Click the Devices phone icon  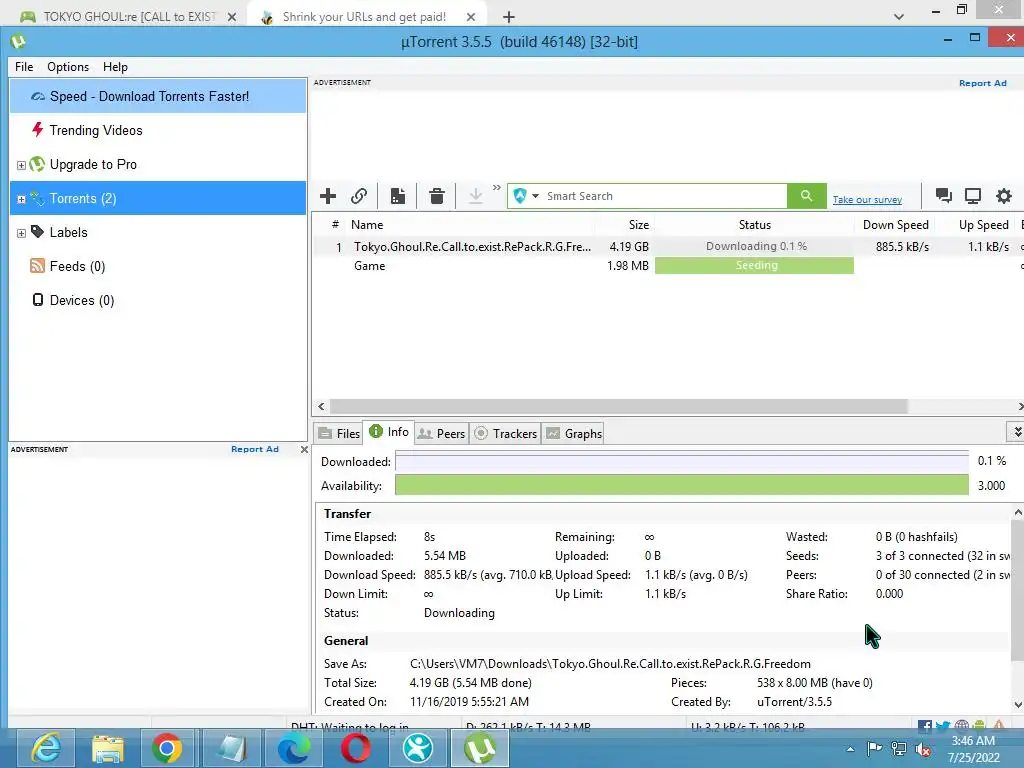(x=38, y=300)
